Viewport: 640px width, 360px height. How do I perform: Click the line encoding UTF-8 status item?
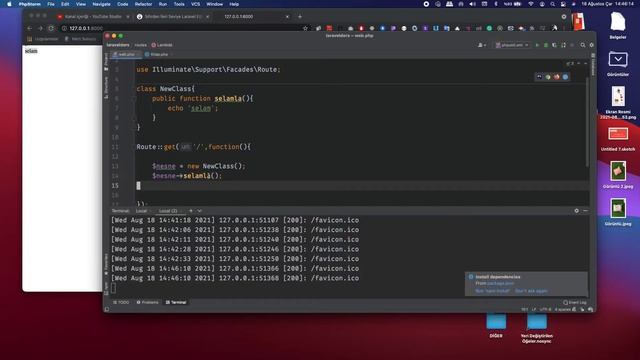pos(546,309)
